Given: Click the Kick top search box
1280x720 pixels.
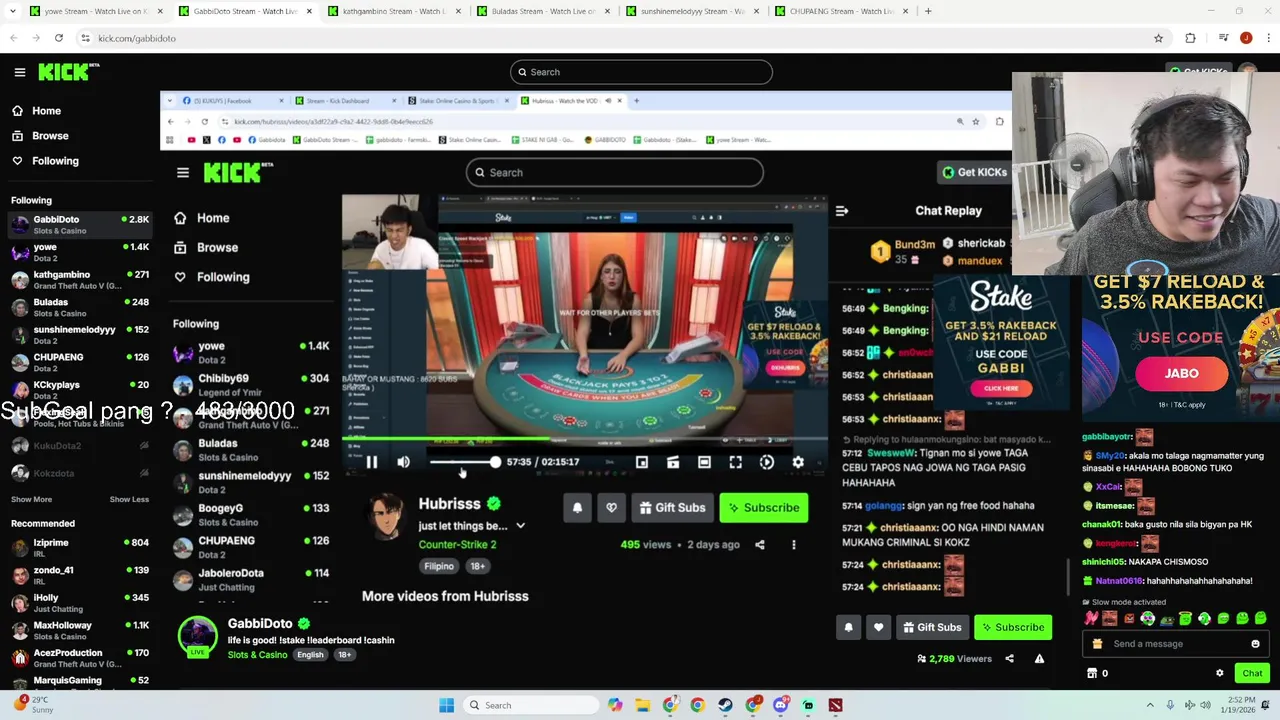Looking at the screenshot, I should click(641, 72).
